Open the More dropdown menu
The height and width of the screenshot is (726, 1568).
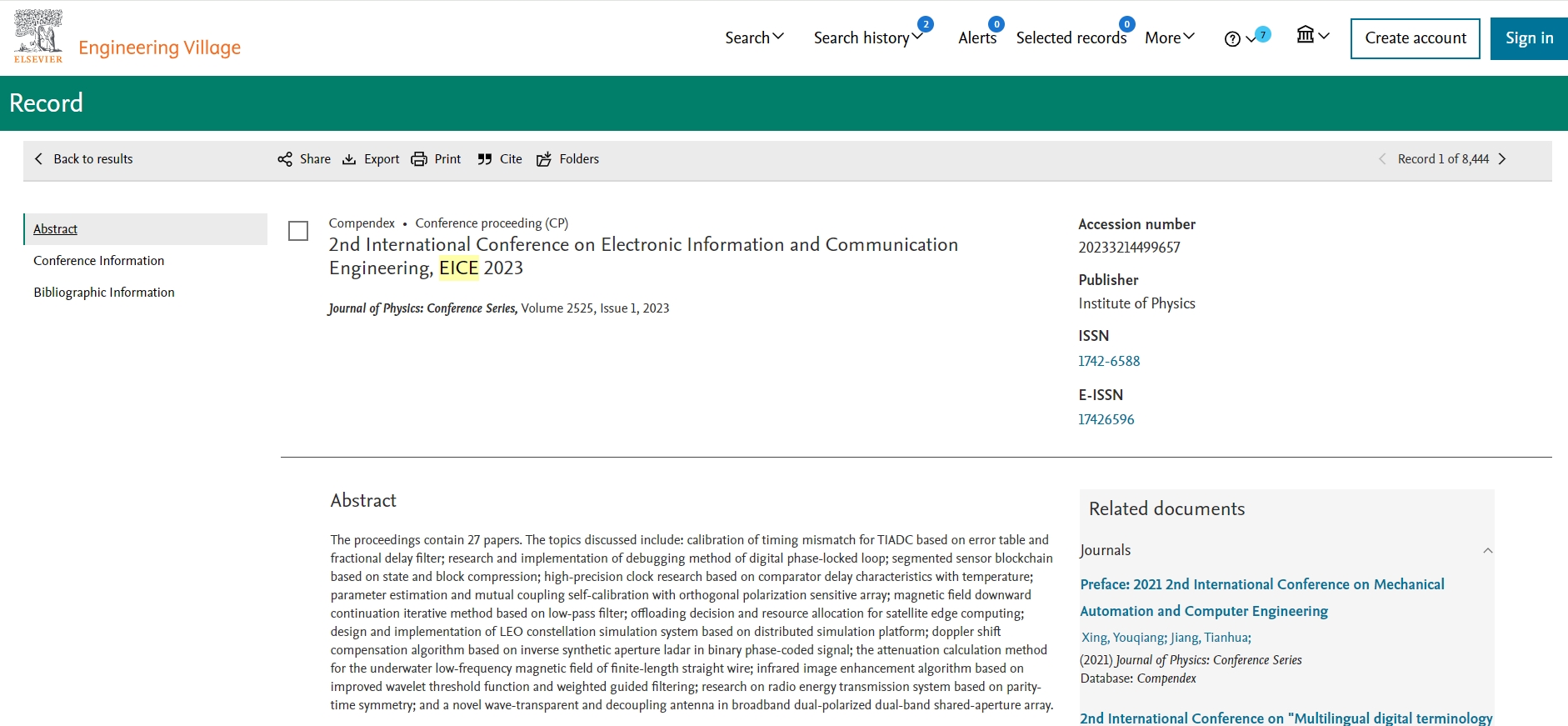click(1170, 38)
